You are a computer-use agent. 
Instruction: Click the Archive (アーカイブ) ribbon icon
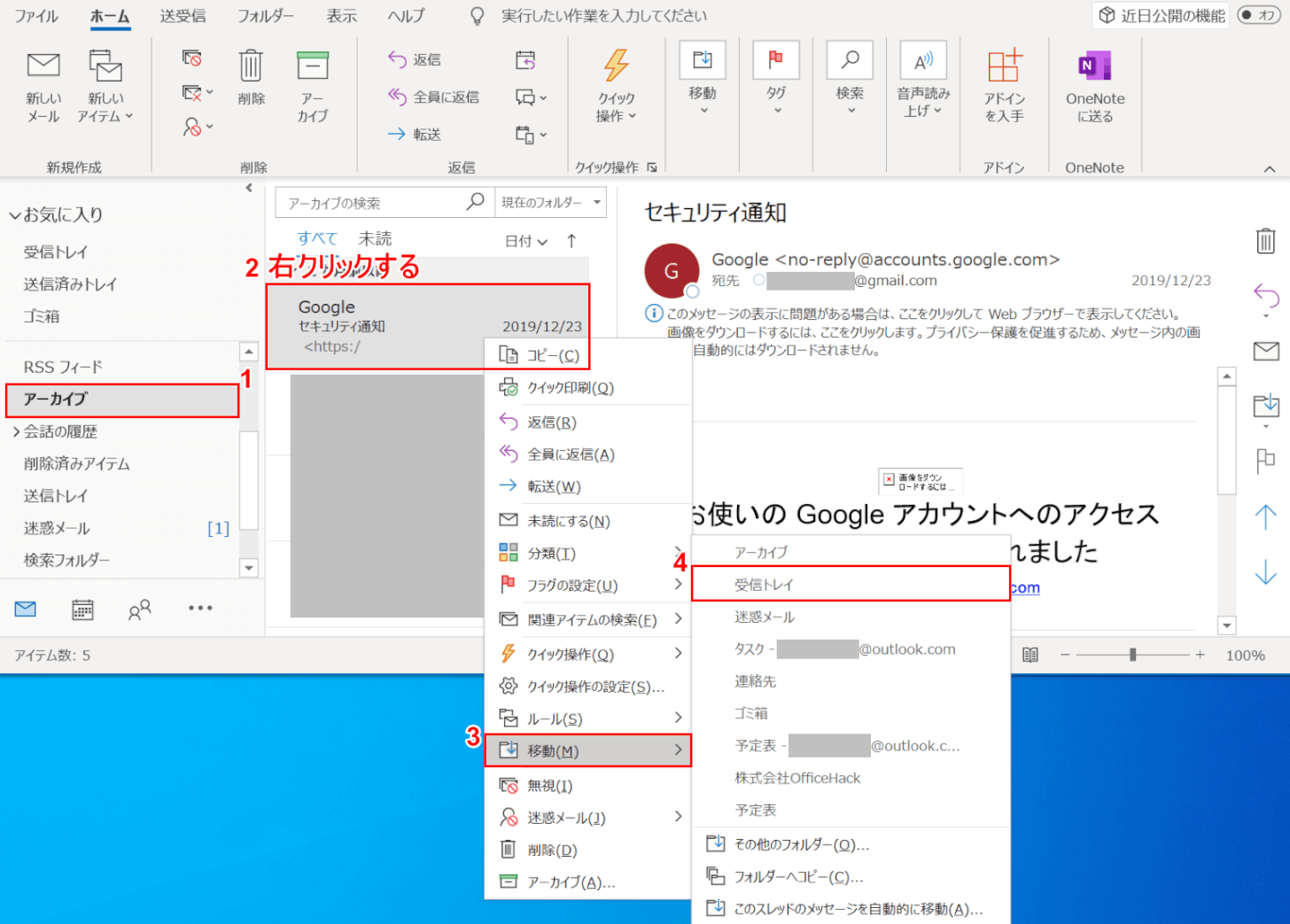click(x=312, y=67)
